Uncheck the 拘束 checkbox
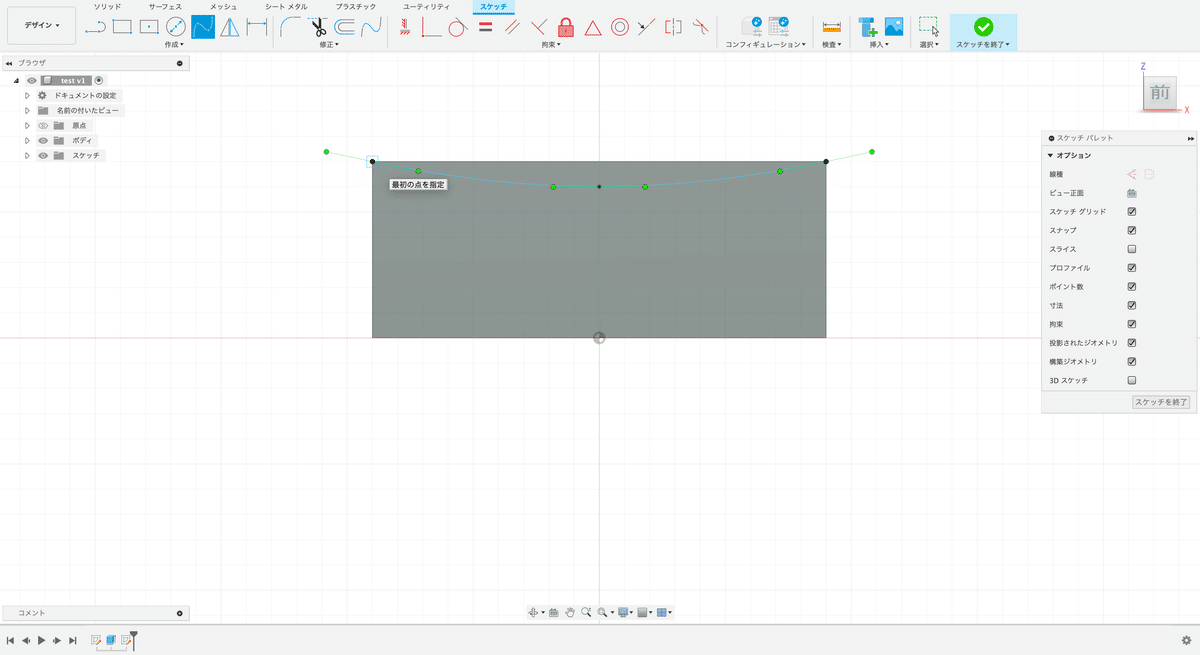Image resolution: width=1200 pixels, height=655 pixels. point(1132,324)
